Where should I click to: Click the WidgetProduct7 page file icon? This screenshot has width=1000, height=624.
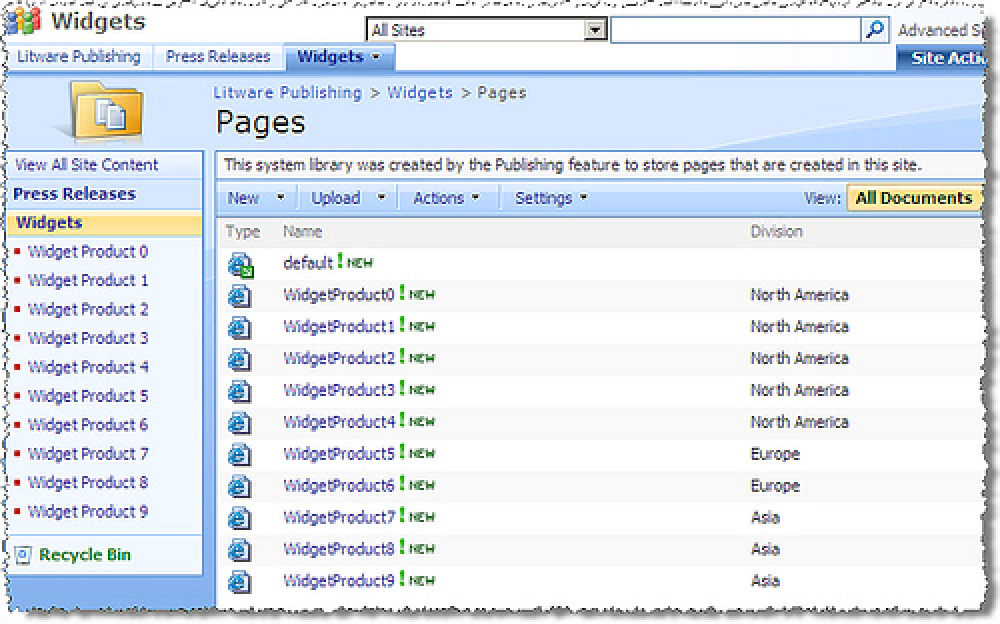[x=240, y=518]
